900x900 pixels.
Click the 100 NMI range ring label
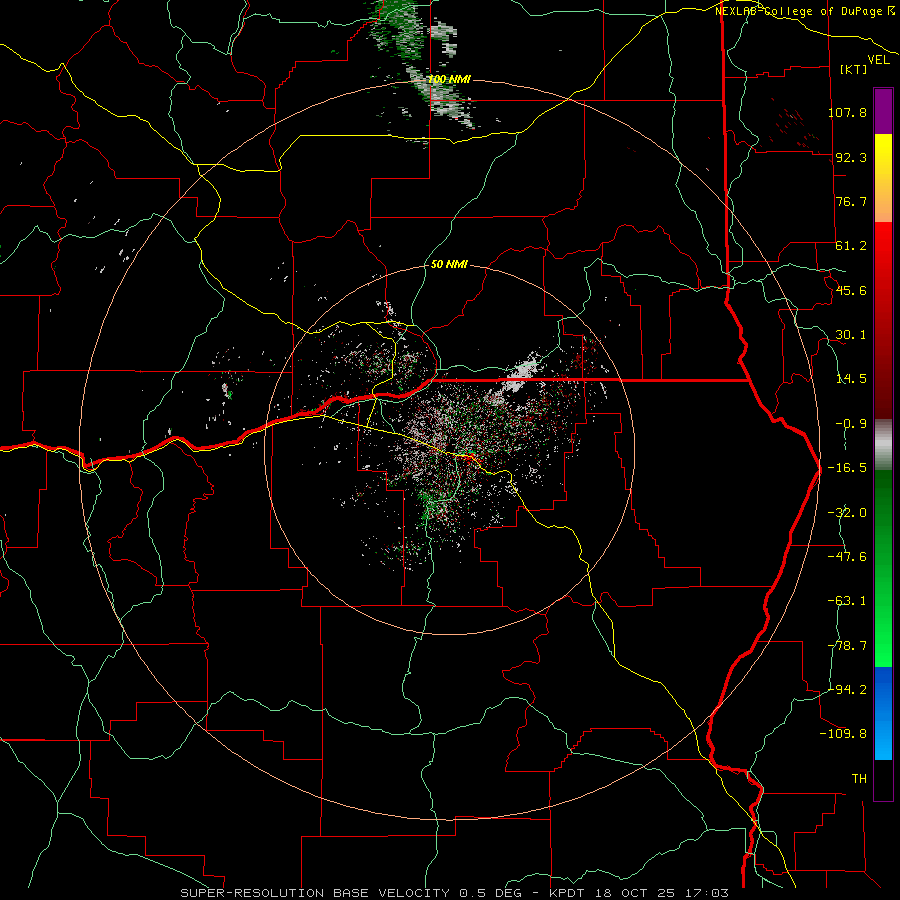coord(449,79)
